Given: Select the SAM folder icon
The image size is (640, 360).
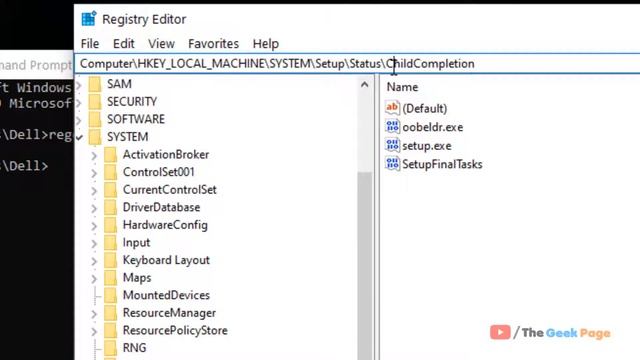Looking at the screenshot, I should coord(95,84).
